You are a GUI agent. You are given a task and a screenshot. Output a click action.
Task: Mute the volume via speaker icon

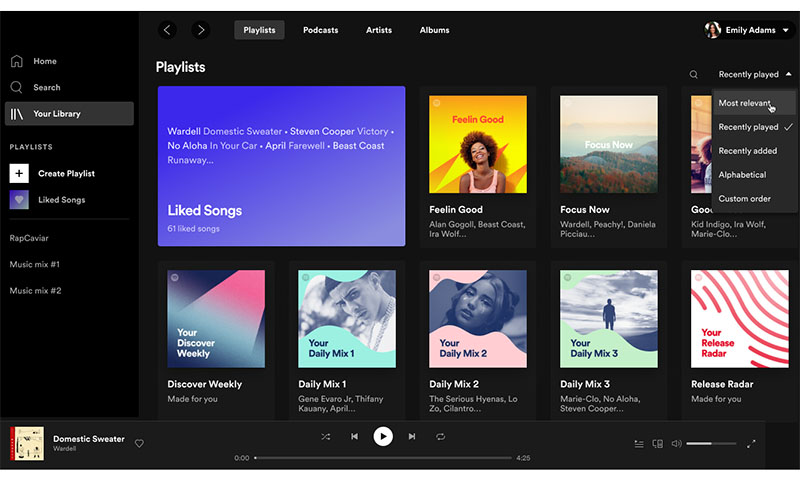click(x=677, y=444)
